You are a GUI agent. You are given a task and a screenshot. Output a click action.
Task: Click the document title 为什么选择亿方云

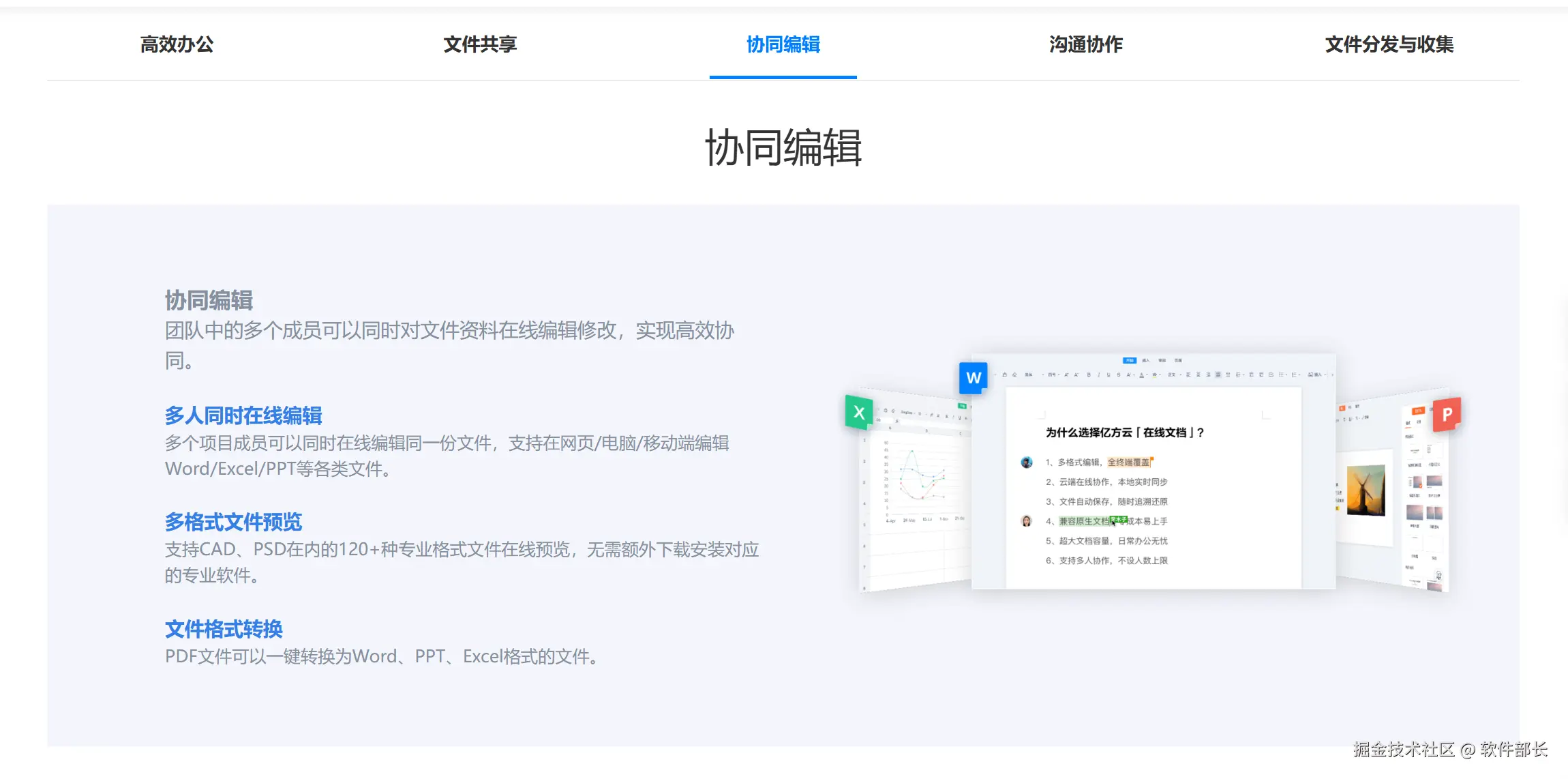1124,432
